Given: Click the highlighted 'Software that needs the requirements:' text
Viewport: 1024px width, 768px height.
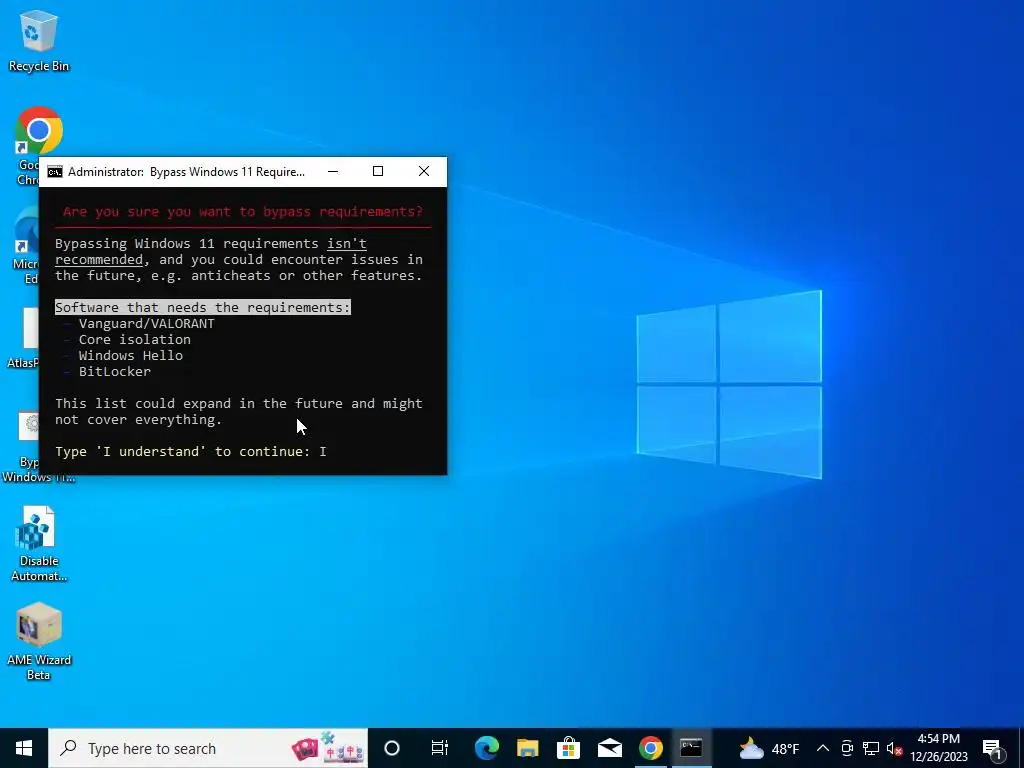Looking at the screenshot, I should tap(202, 308).
